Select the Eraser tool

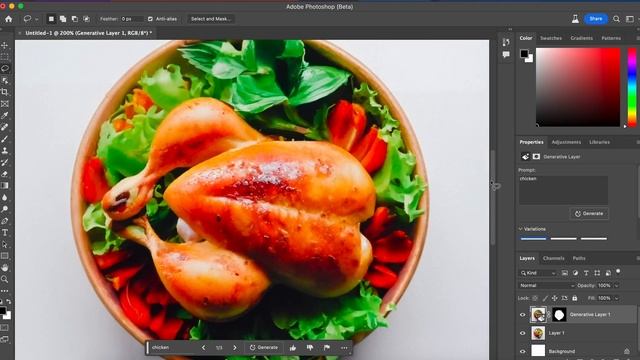tap(5, 174)
